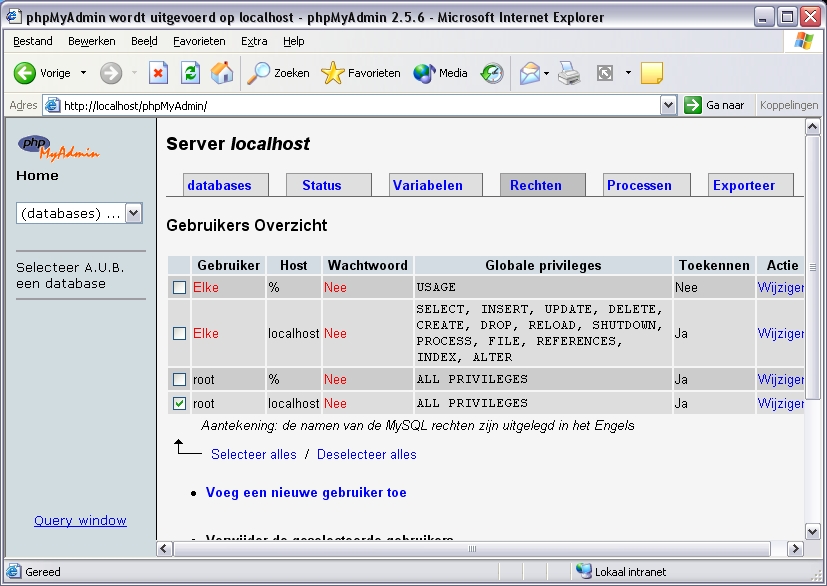Open the (databases) dropdown

pos(133,213)
